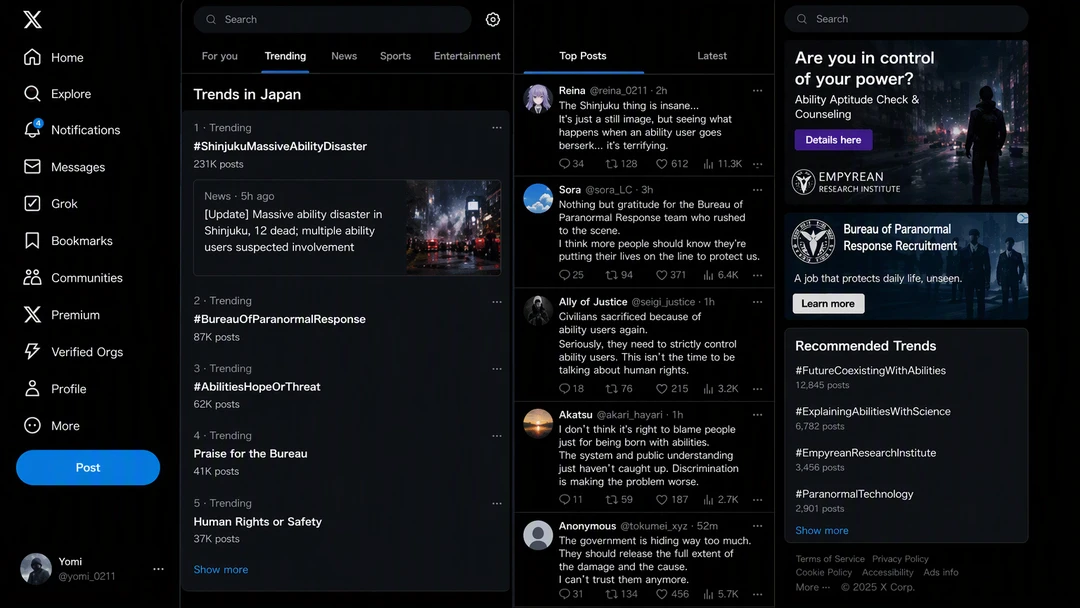Switch to the Entertainment tab
The width and height of the screenshot is (1080, 608).
467,56
